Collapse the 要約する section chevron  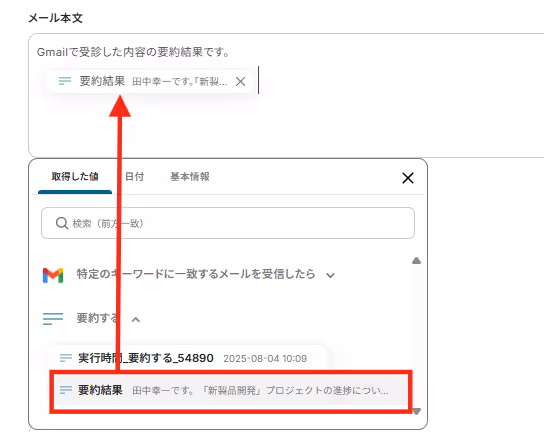[x=136, y=320]
